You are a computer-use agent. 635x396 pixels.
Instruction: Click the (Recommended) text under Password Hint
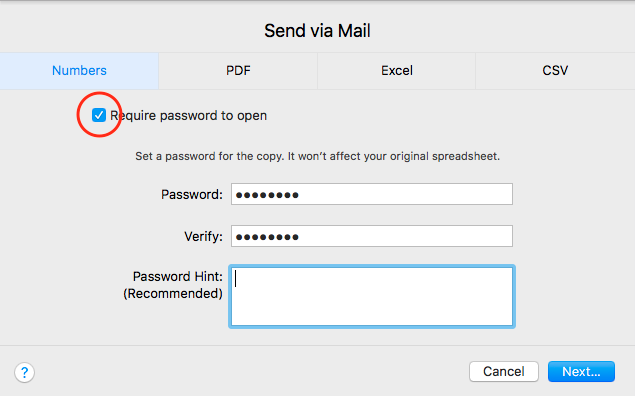point(173,294)
